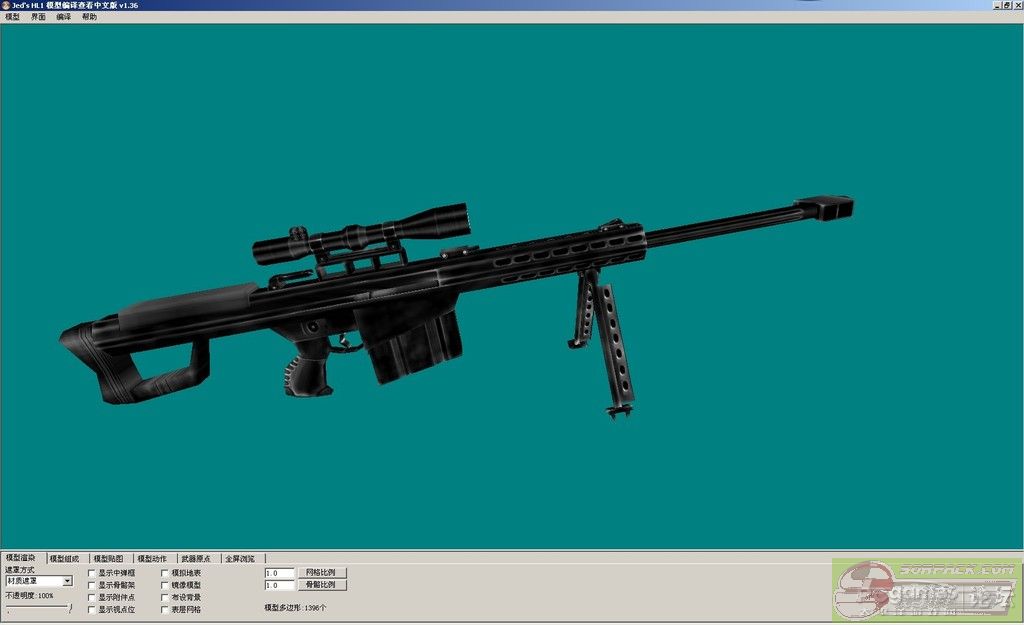This screenshot has height=625, width=1024.
Task: Check the 模拟地表 option
Action: pyautogui.click(x=165, y=573)
